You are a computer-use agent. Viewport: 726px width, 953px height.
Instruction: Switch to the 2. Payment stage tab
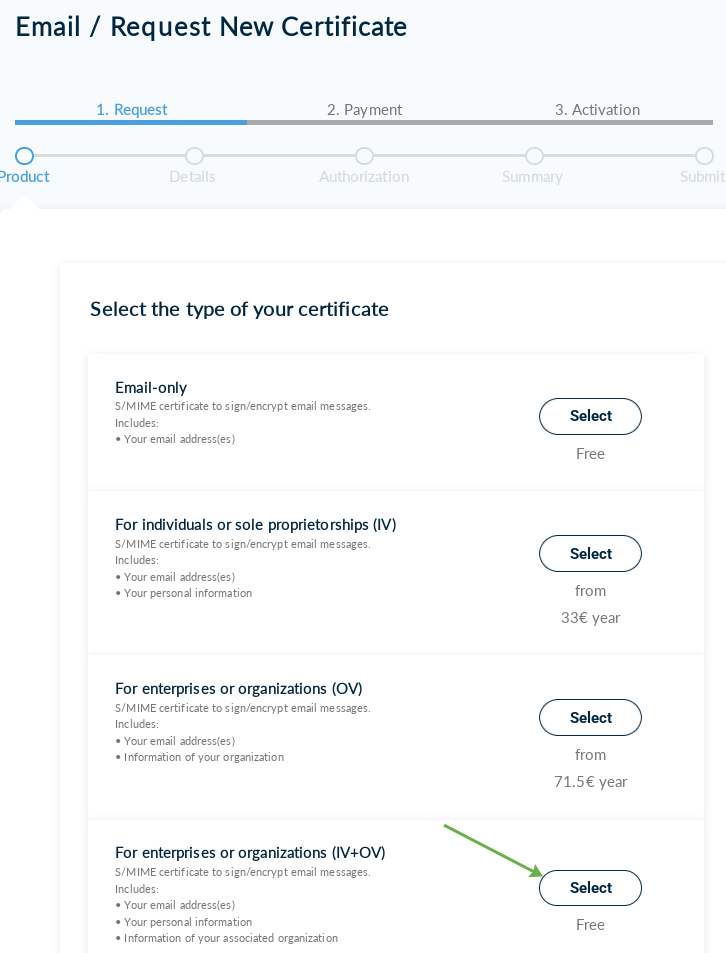pyautogui.click(x=364, y=110)
